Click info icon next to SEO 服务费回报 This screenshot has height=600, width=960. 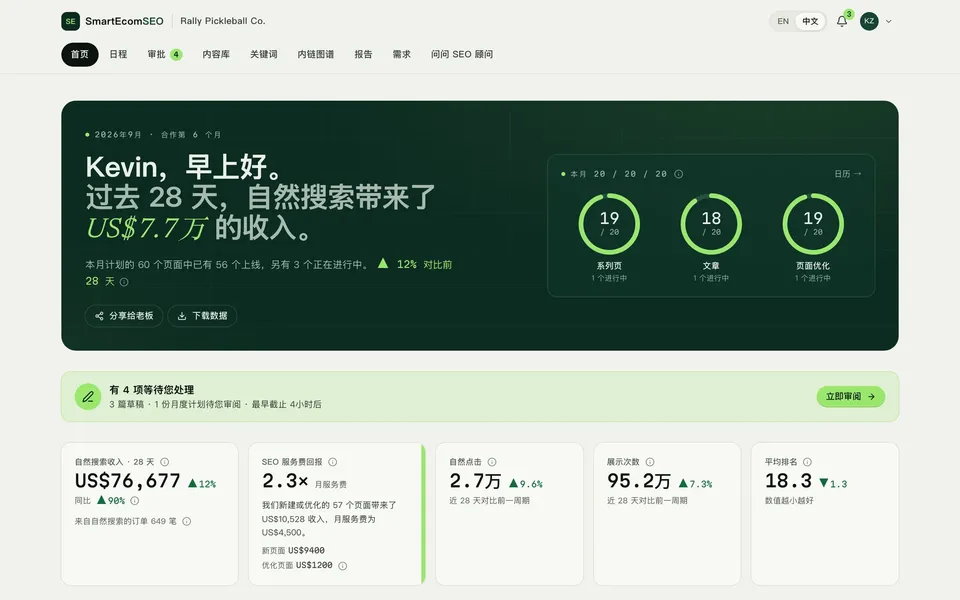(x=332, y=462)
